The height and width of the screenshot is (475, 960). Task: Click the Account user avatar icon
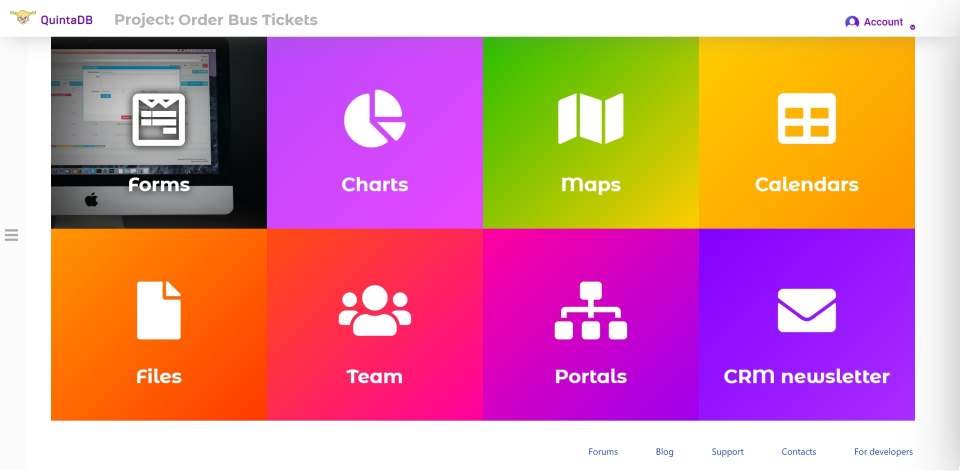coord(852,22)
